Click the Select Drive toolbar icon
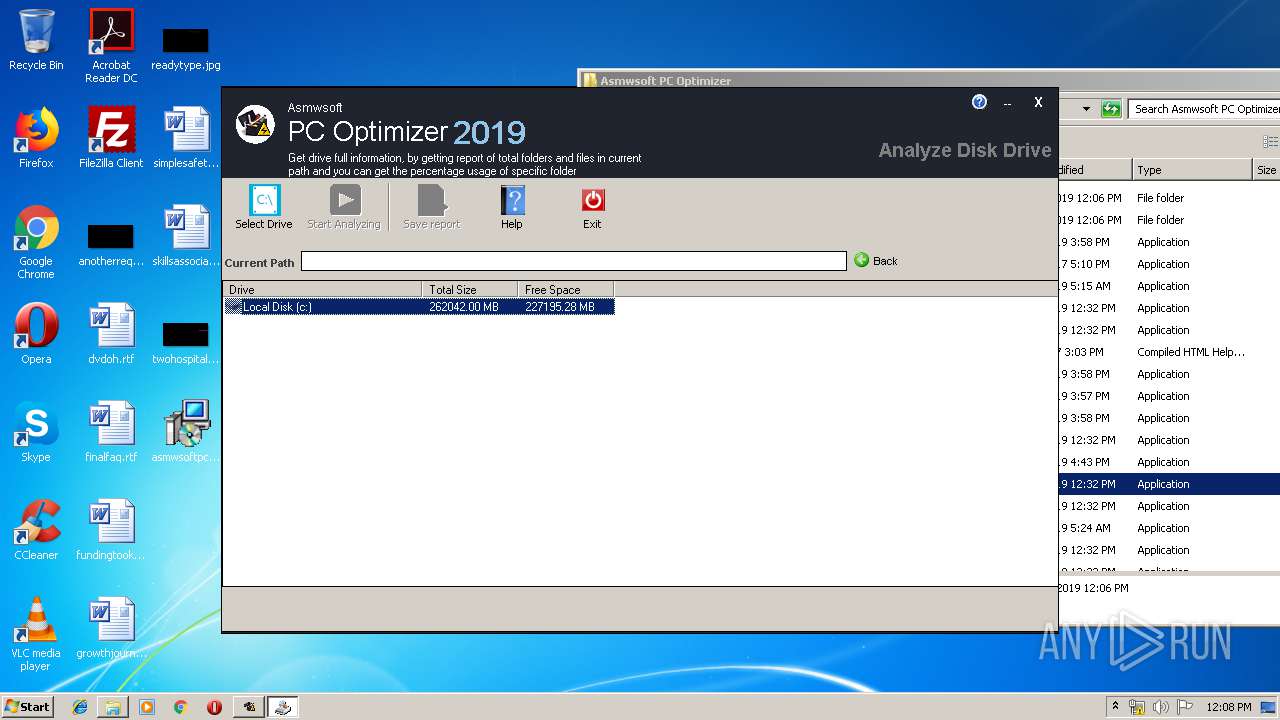Screen dimensions: 1280x720 coord(264,207)
